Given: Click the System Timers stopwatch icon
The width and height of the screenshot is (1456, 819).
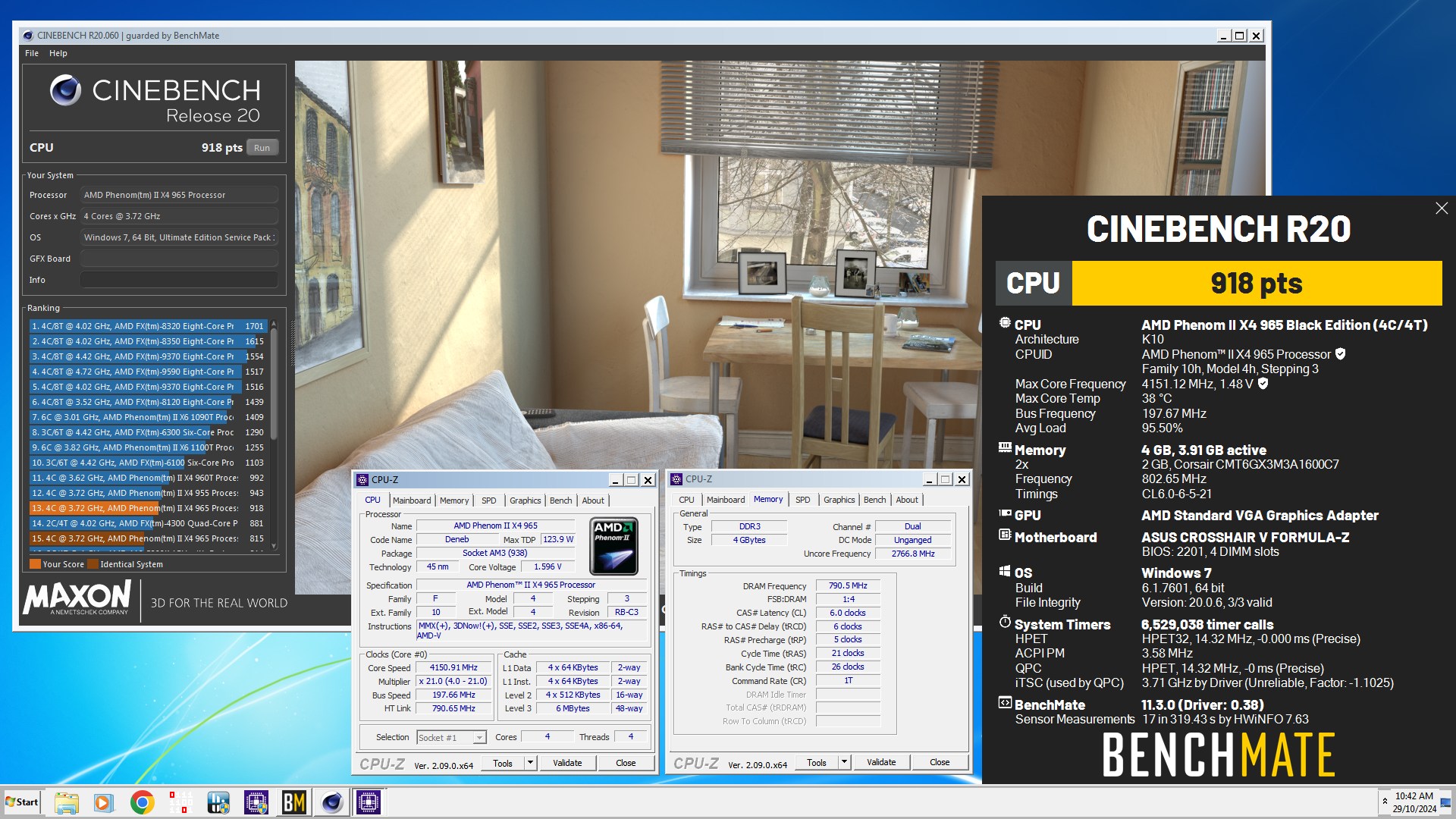Looking at the screenshot, I should pyautogui.click(x=1005, y=622).
